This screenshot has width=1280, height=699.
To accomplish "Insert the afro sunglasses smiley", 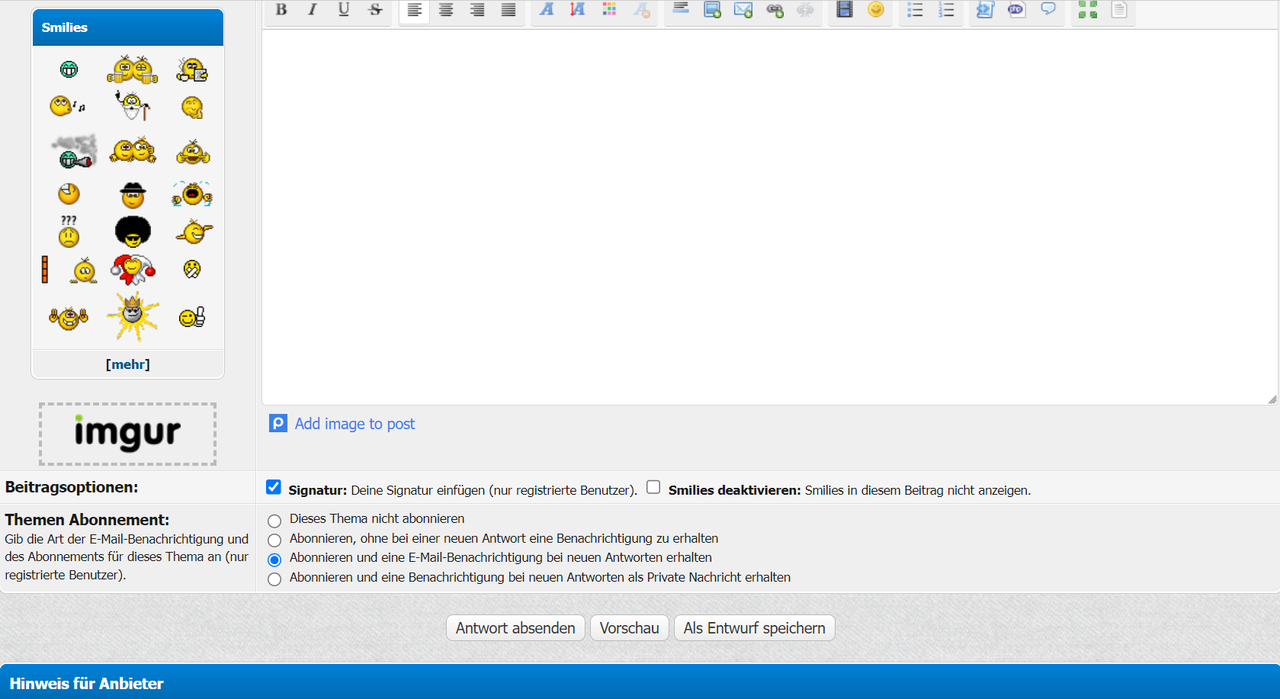I will coord(133,232).
